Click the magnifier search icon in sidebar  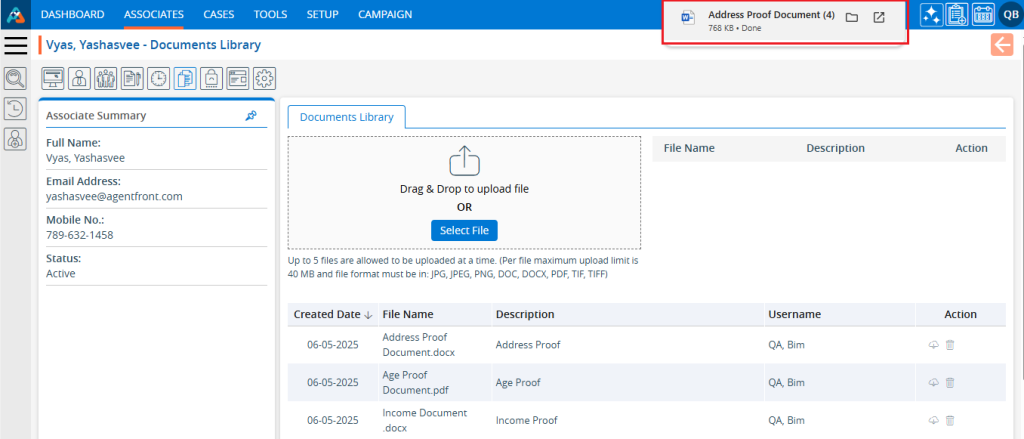[x=16, y=78]
